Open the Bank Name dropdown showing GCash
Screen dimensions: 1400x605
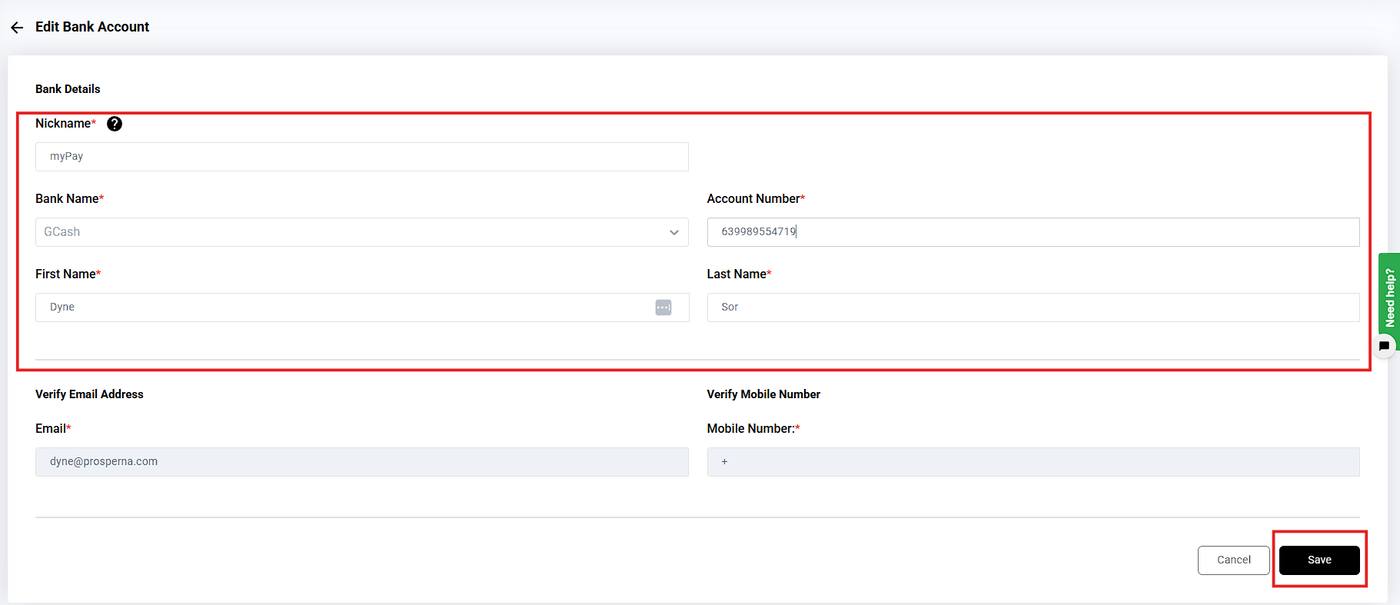point(350,232)
